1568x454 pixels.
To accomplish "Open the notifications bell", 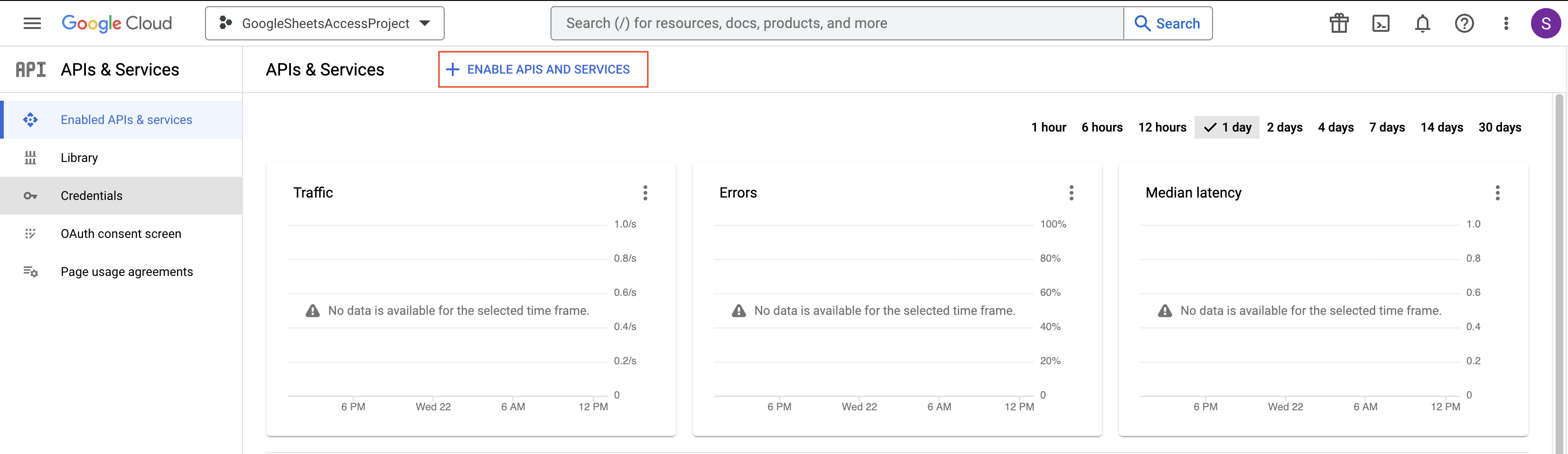I will click(x=1422, y=23).
